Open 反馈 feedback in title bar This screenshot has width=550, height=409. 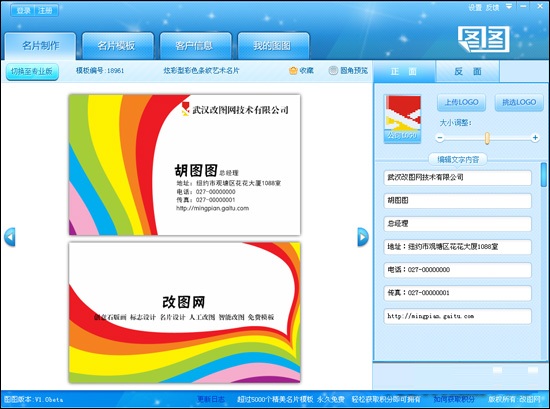(x=492, y=7)
